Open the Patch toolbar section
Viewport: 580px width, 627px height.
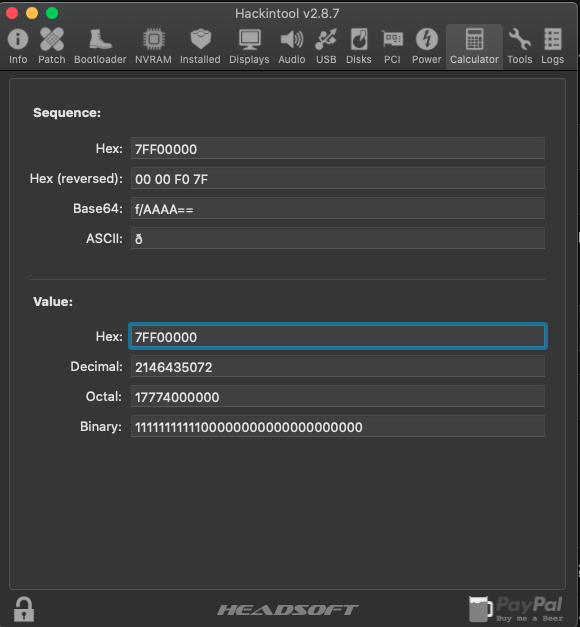click(x=52, y=46)
